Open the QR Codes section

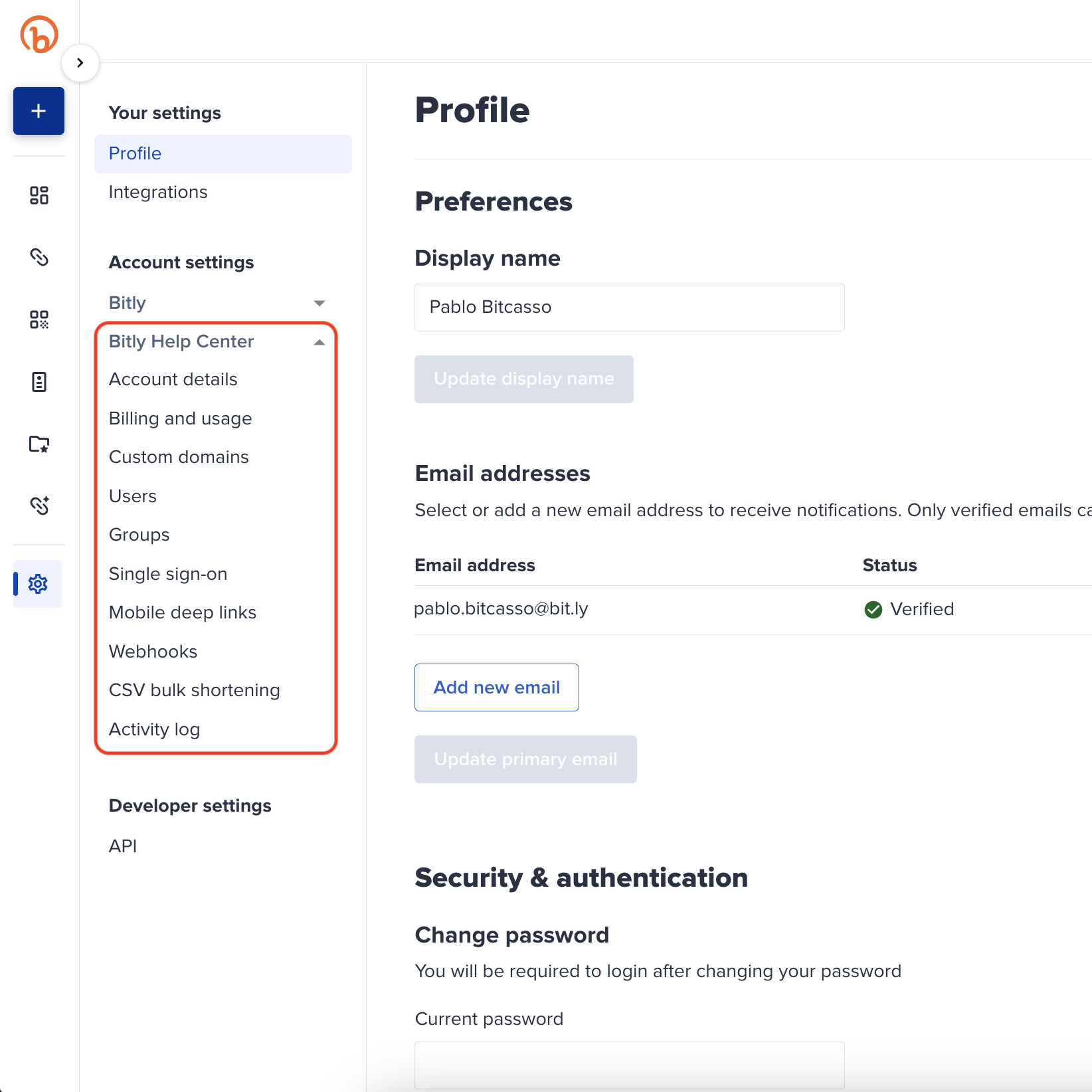[x=39, y=319]
